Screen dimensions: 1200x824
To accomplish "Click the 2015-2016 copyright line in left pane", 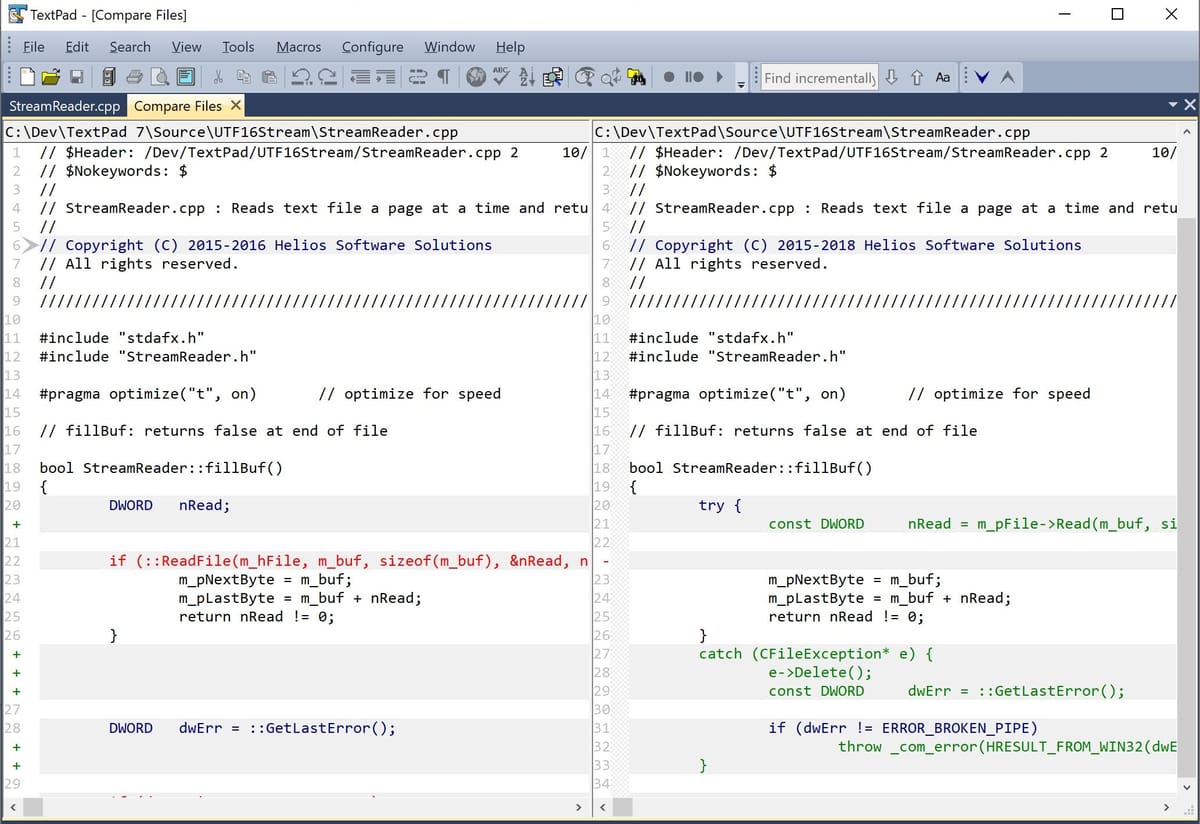I will coord(265,245).
